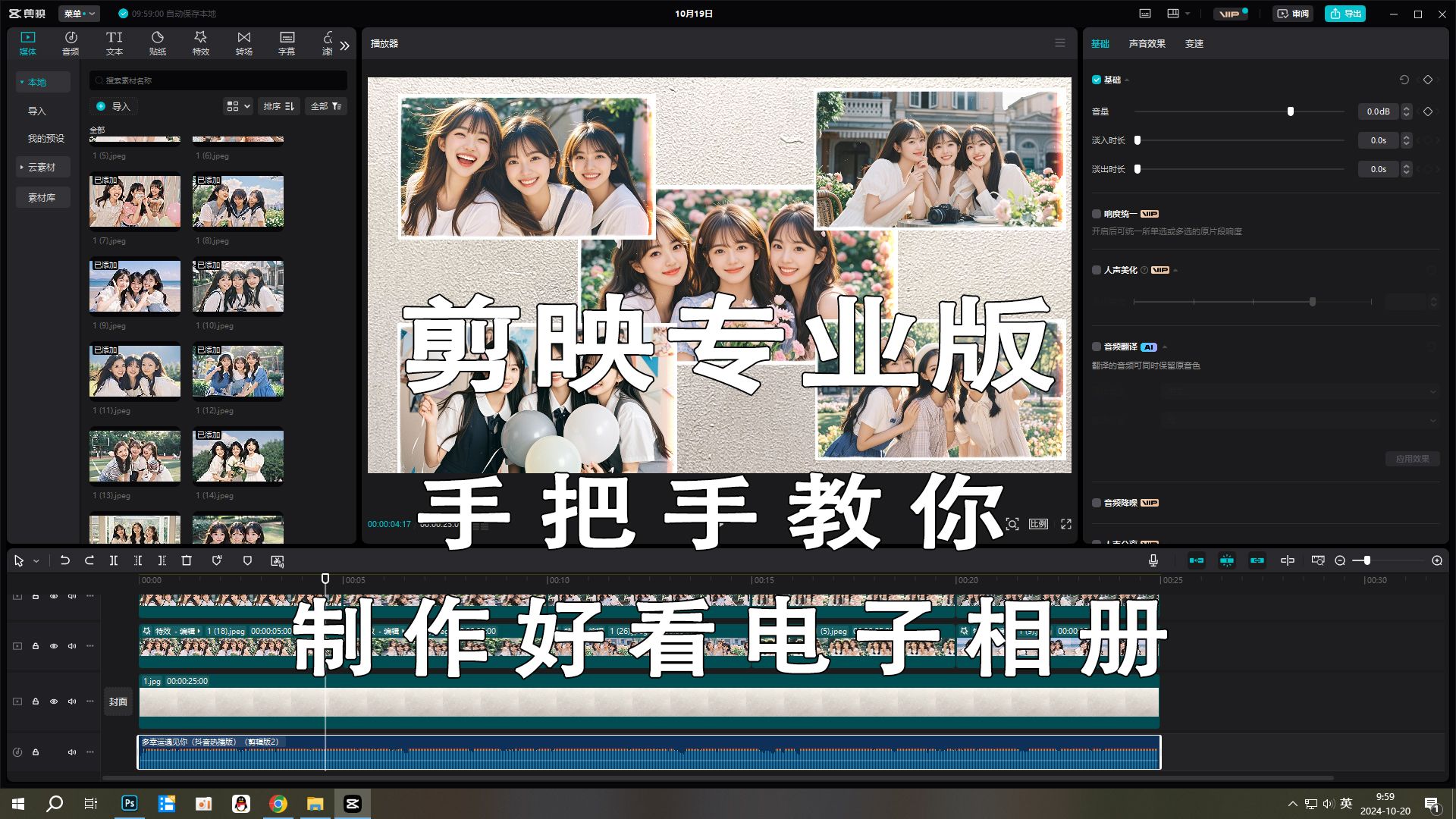
Task: Open the 特效 effects tab
Action: click(201, 43)
